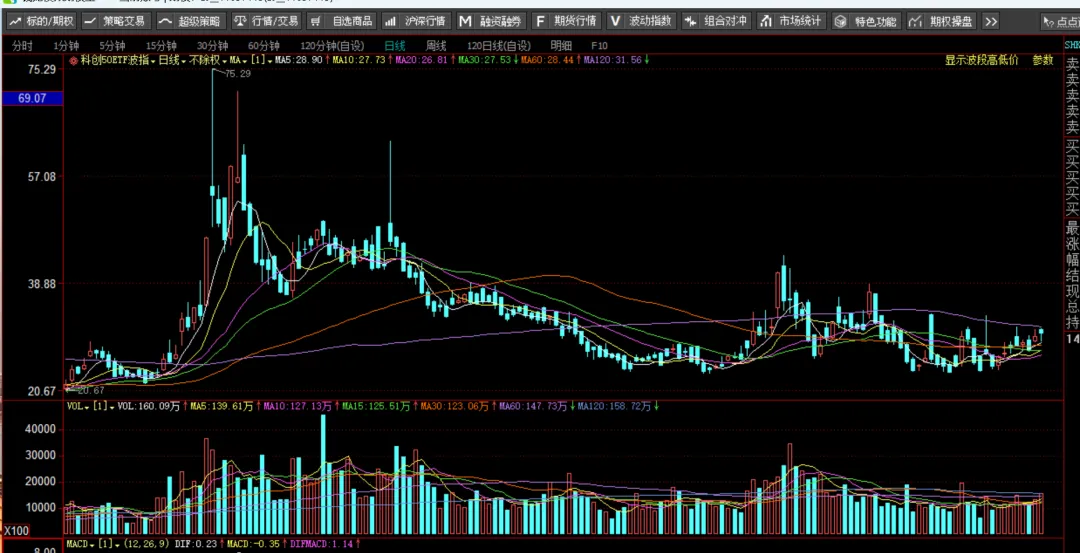Click the X100 volume scale label
The height and width of the screenshot is (553, 1080).
click(x=17, y=531)
